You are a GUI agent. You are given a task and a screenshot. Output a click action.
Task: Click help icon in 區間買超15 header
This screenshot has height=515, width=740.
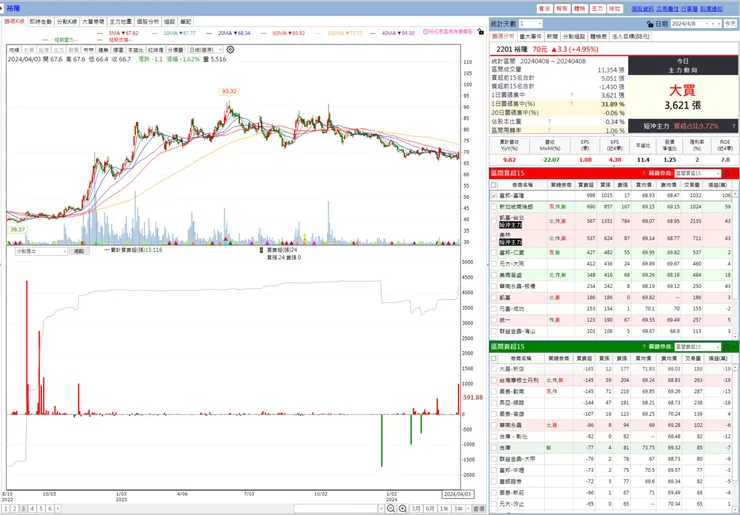[x=644, y=173]
